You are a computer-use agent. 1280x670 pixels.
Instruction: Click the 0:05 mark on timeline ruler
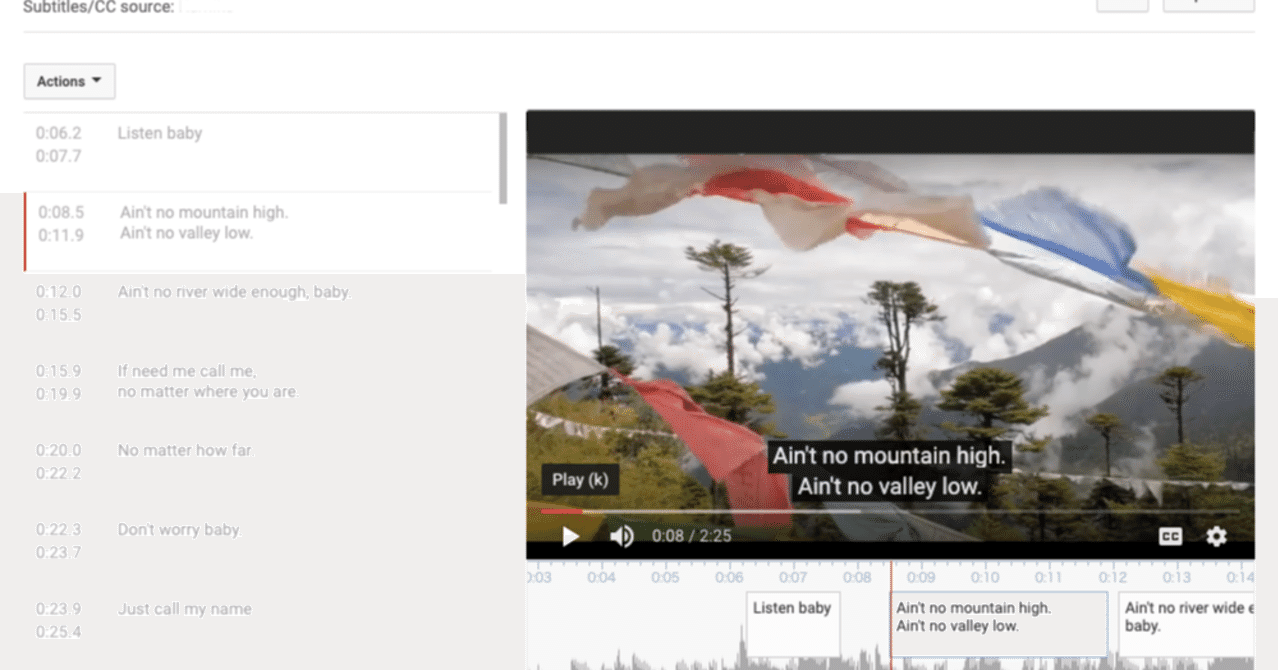point(665,577)
